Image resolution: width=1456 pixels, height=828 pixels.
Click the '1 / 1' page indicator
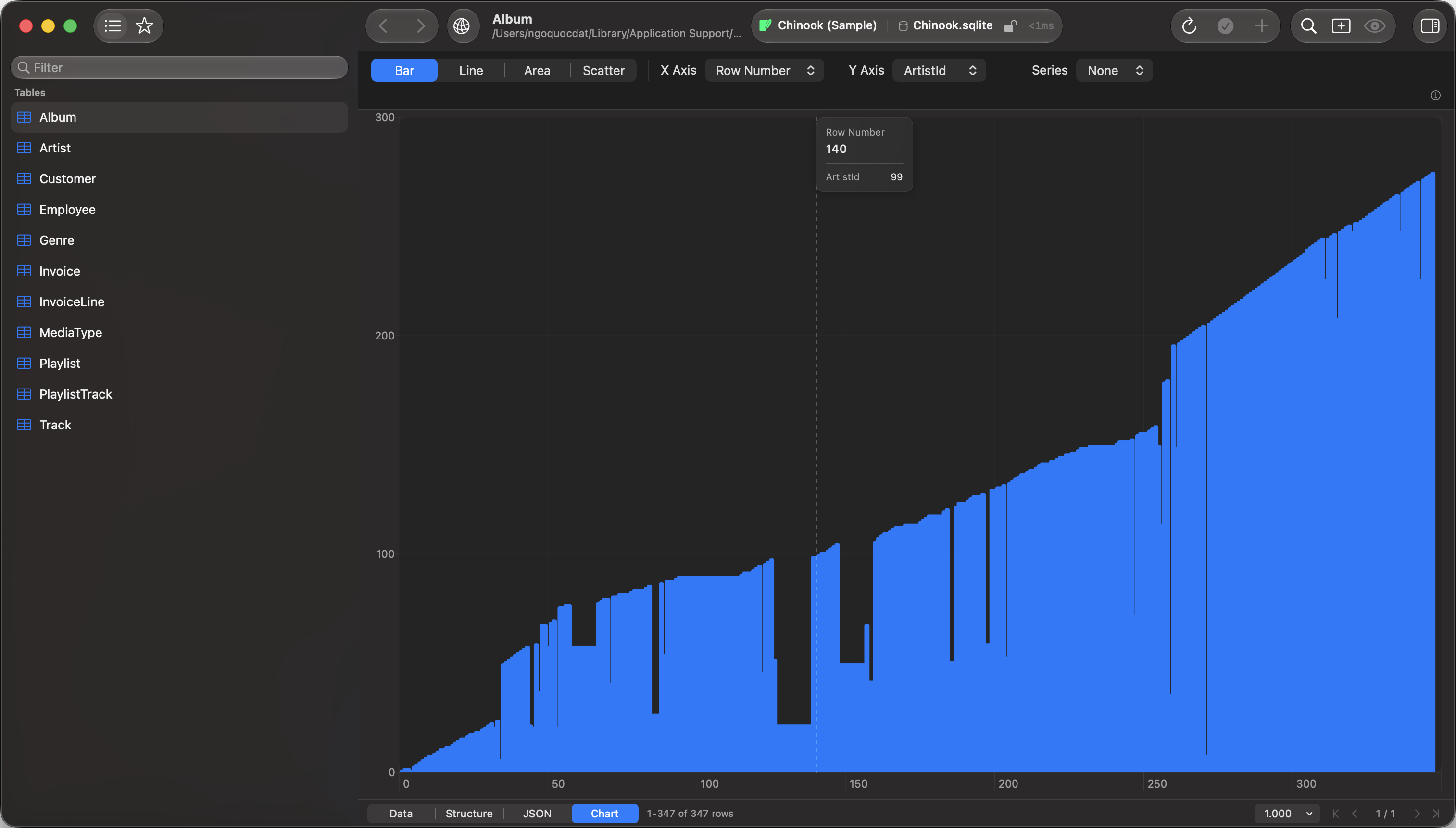point(1385,813)
